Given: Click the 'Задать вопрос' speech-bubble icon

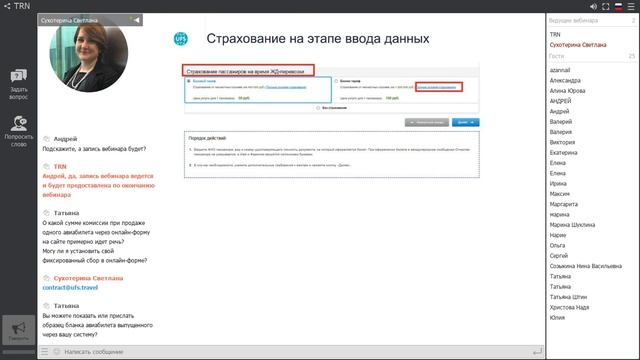Looking at the screenshot, I should [x=19, y=76].
